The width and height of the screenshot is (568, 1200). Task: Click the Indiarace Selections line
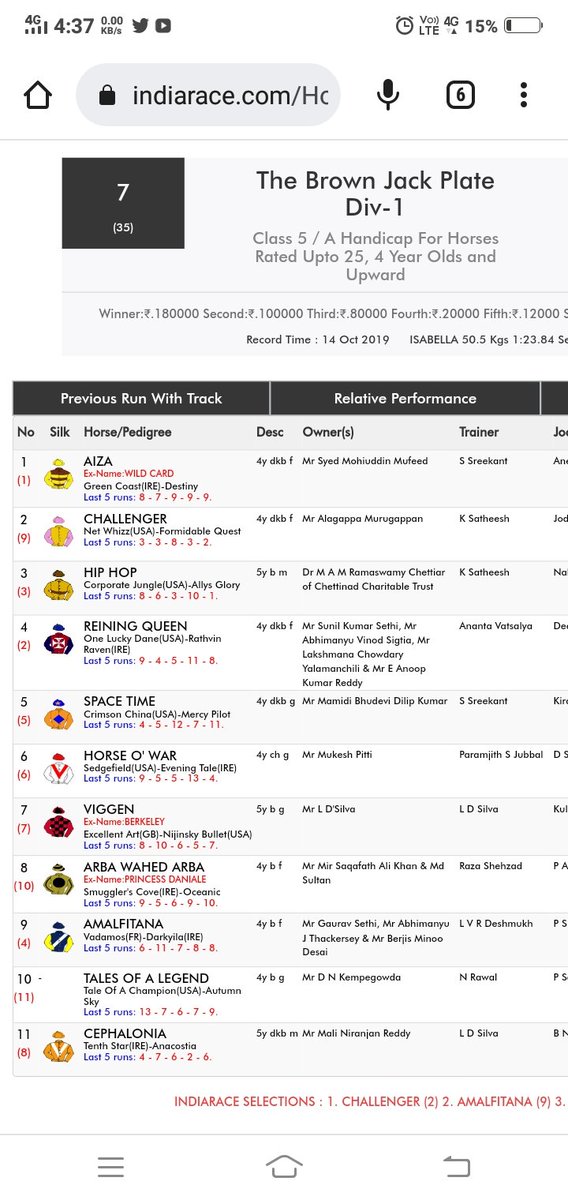370,1101
